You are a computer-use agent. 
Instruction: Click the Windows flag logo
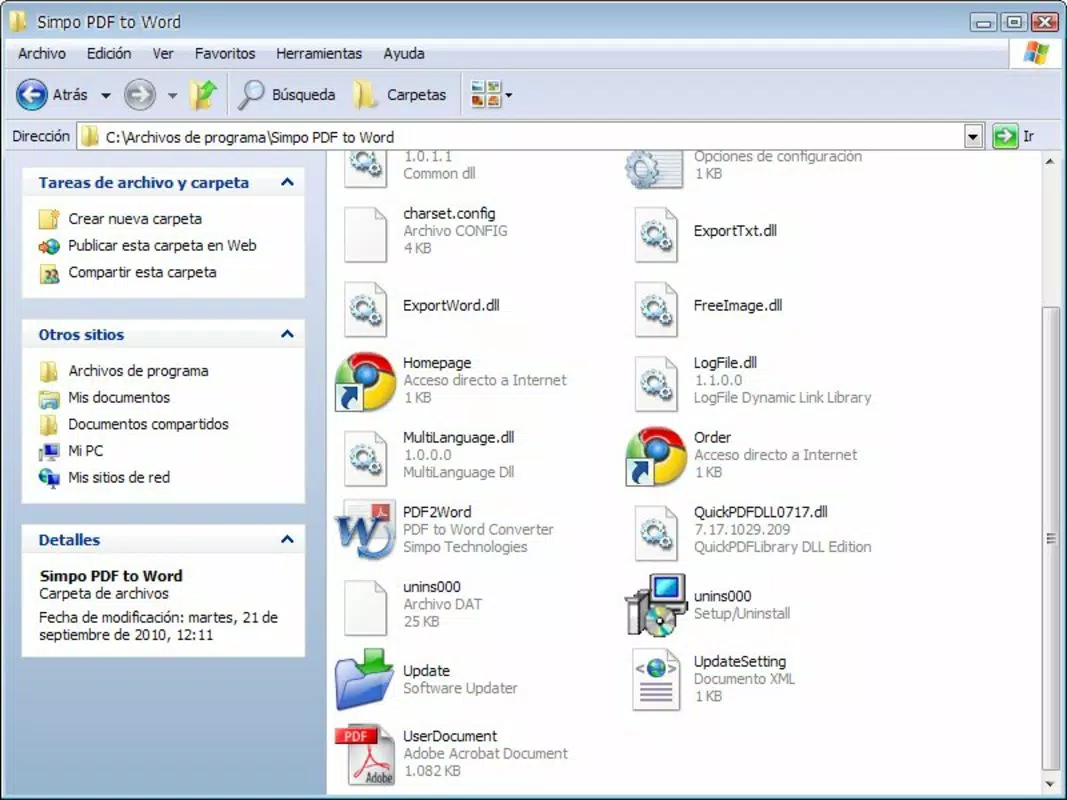pos(1036,53)
